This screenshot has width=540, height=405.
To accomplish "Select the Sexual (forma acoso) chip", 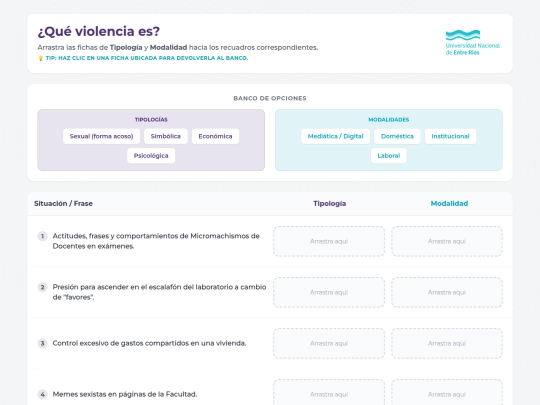I will coord(101,136).
